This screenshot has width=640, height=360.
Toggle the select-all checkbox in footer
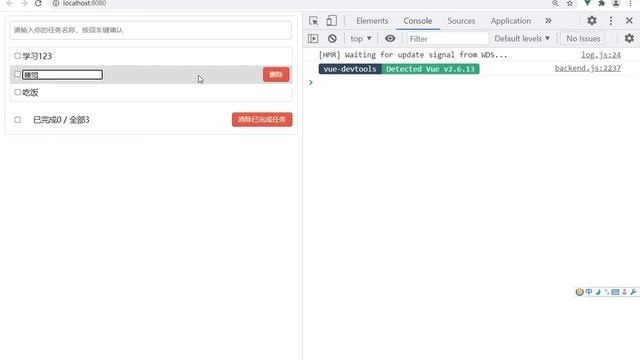(x=17, y=120)
